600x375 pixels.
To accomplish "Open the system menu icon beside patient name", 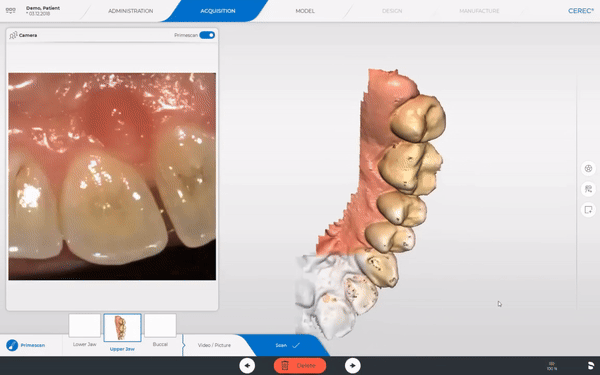I will [x=11, y=11].
